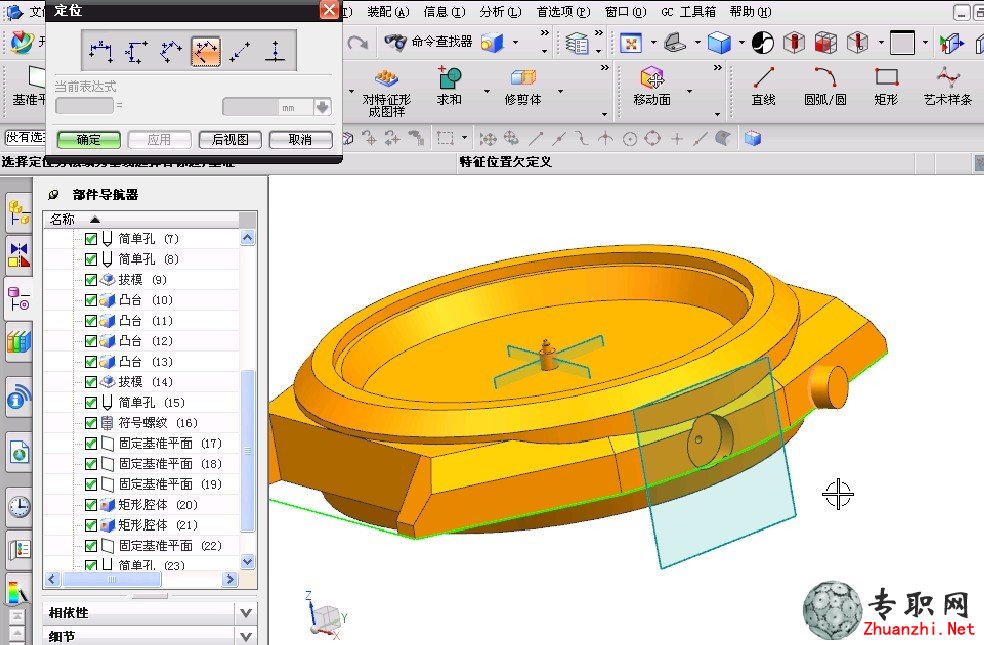The image size is (984, 645).
Task: Open the dropdown arrow beside 移动面
Action: (689, 92)
